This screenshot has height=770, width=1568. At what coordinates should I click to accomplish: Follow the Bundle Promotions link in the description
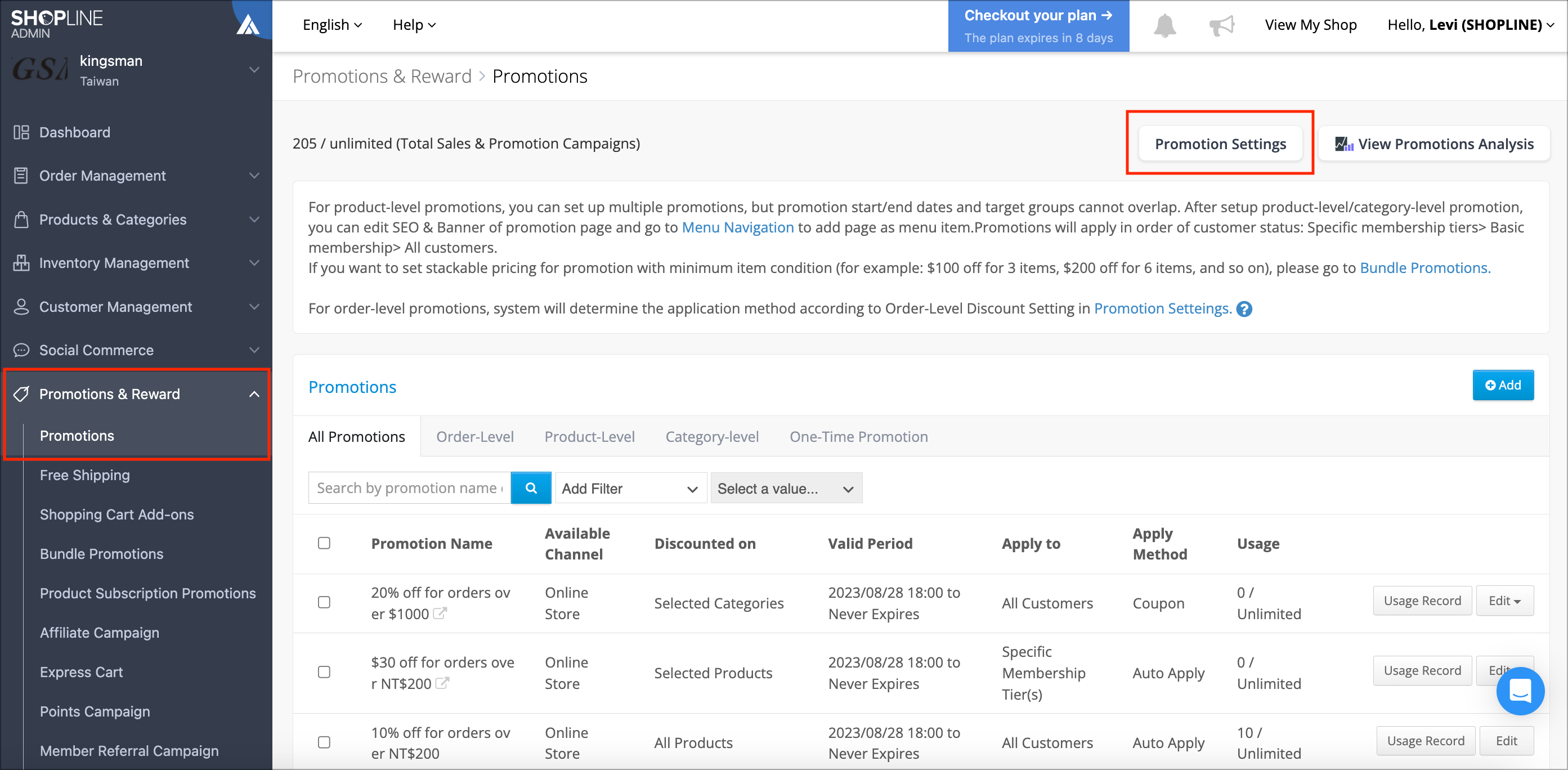click(x=1425, y=268)
